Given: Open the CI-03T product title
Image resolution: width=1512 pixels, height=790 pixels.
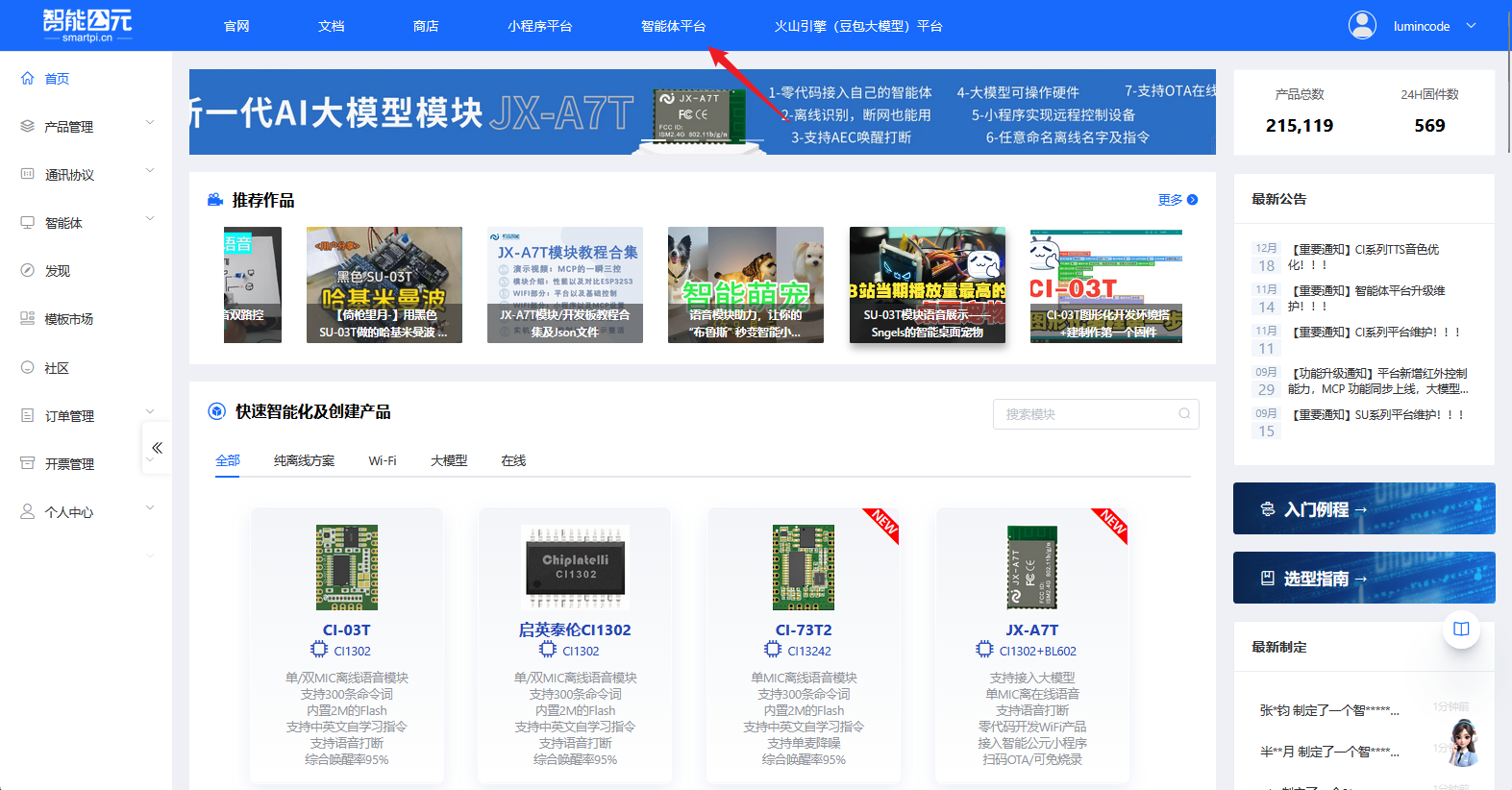Looking at the screenshot, I should [347, 630].
